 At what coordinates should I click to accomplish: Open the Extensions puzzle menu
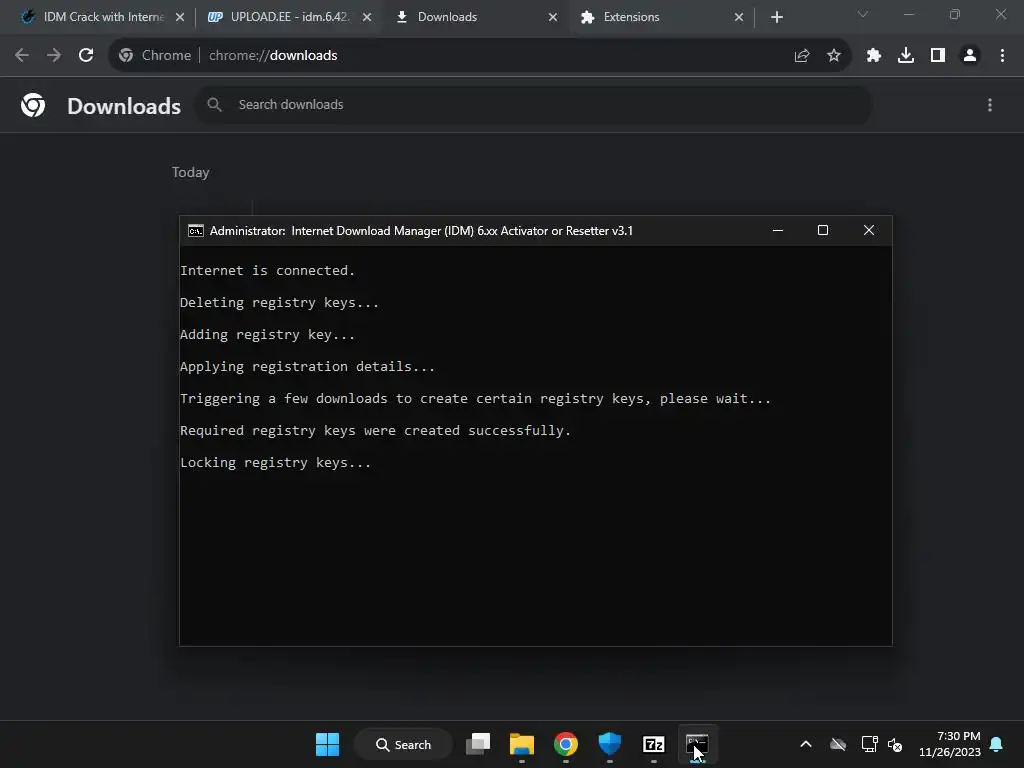(x=874, y=56)
